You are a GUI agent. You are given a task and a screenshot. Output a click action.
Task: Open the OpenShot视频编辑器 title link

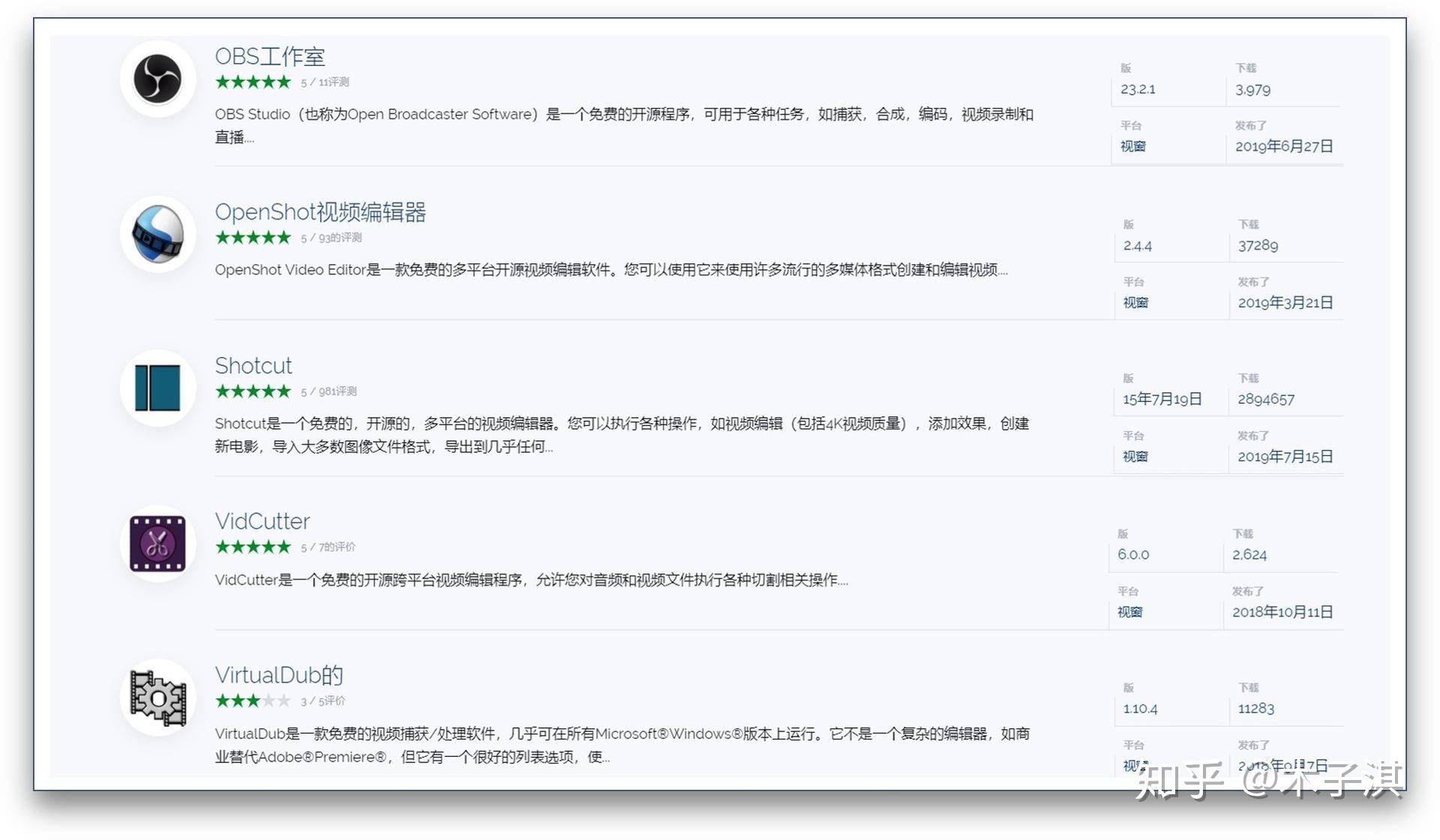point(320,211)
